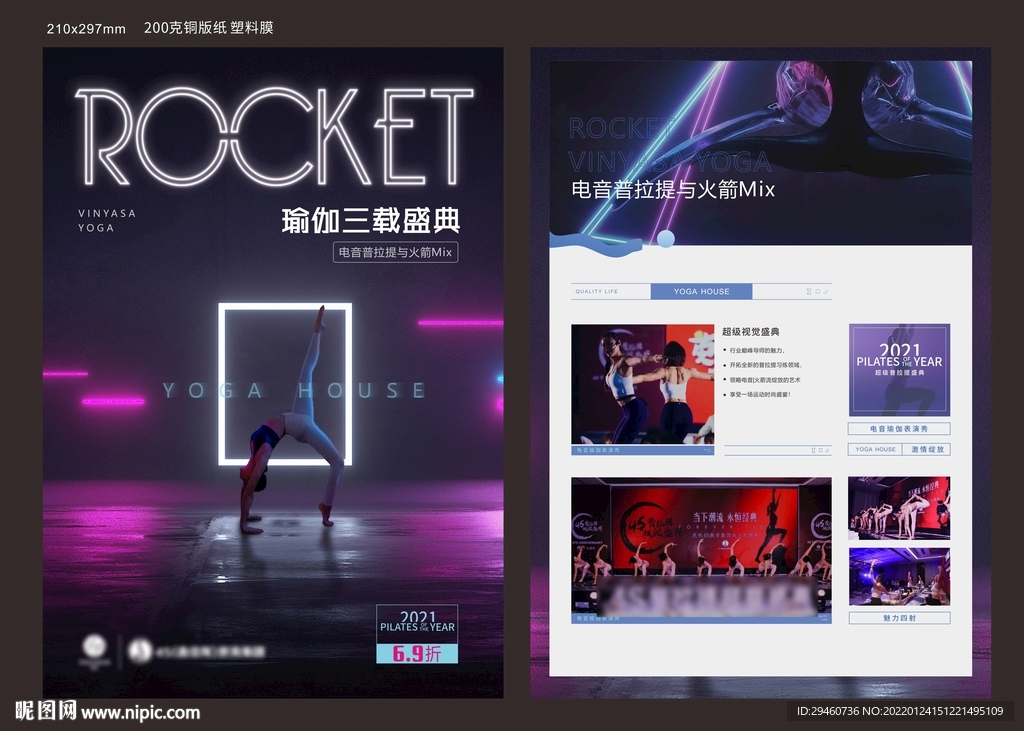Click the caption bar under the two dancers photo
This screenshot has height=731, width=1024.
[x=643, y=450]
